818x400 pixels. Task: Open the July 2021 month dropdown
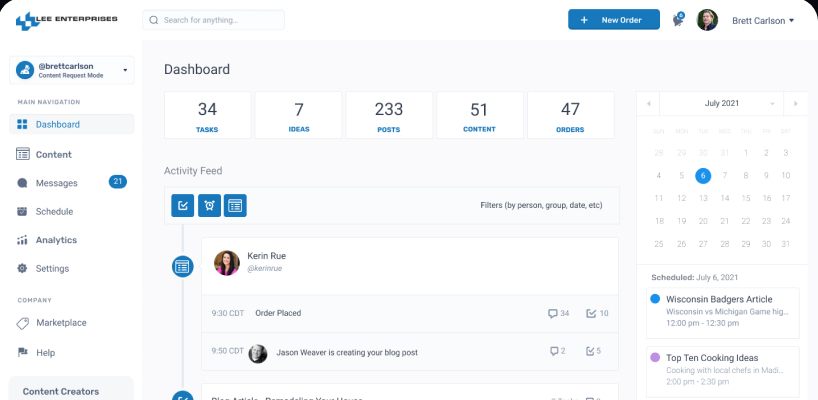pos(721,104)
